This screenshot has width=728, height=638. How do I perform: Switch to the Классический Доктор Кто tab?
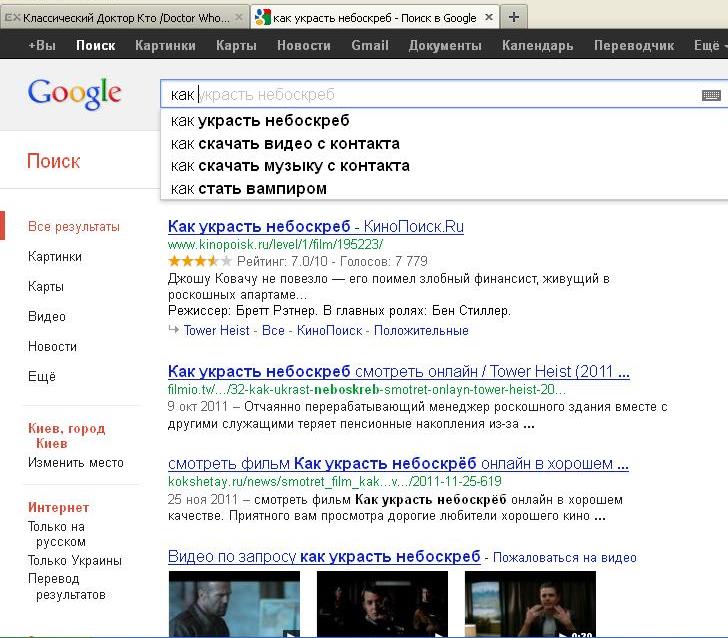point(120,18)
